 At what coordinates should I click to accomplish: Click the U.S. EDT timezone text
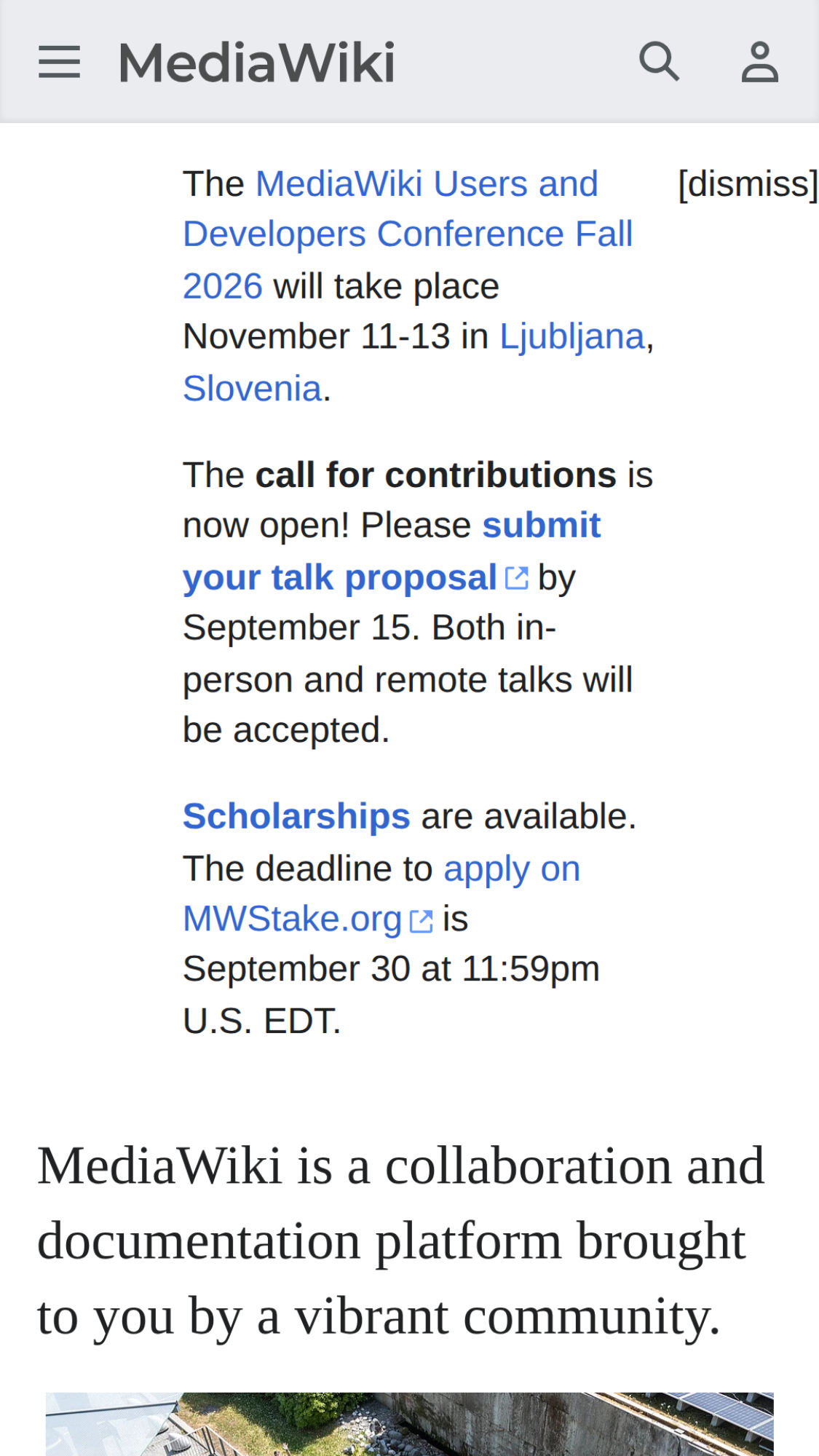[262, 1021]
